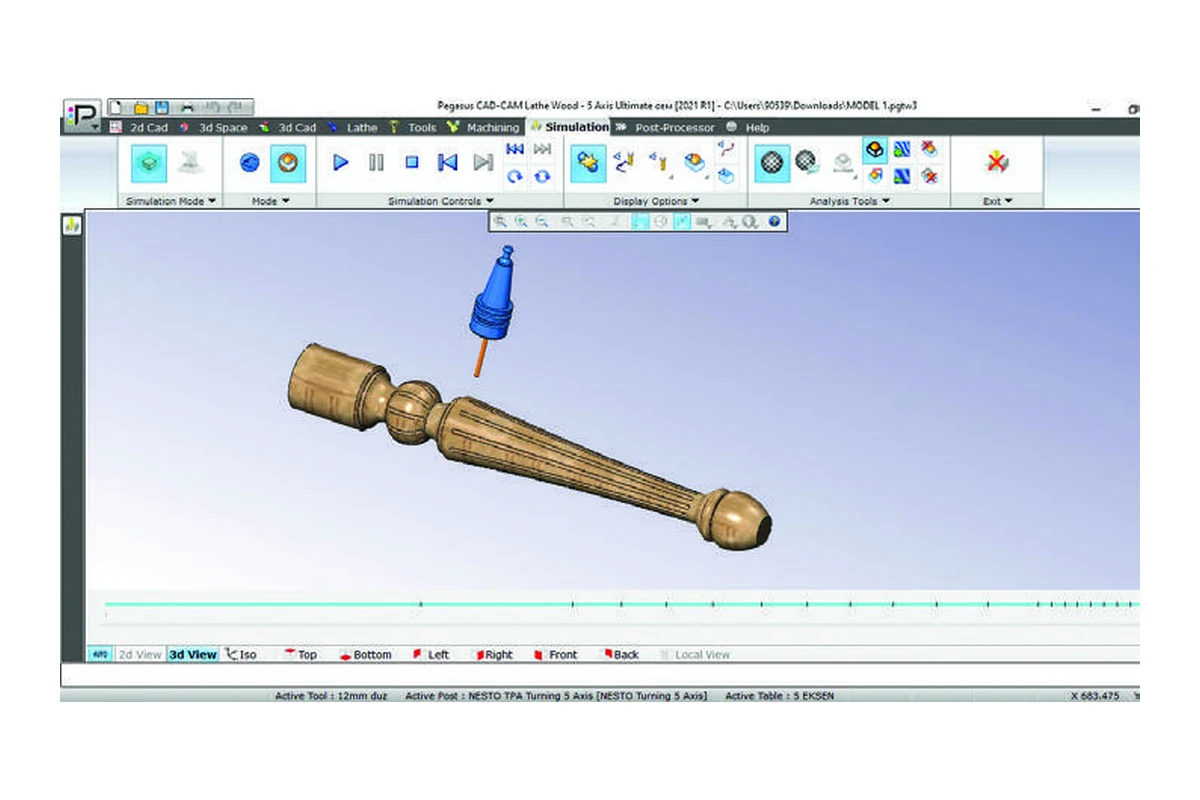Screen dimensions: 1200x800
Task: Expand the Simulation Mode group dropdown
Action: (x=171, y=201)
